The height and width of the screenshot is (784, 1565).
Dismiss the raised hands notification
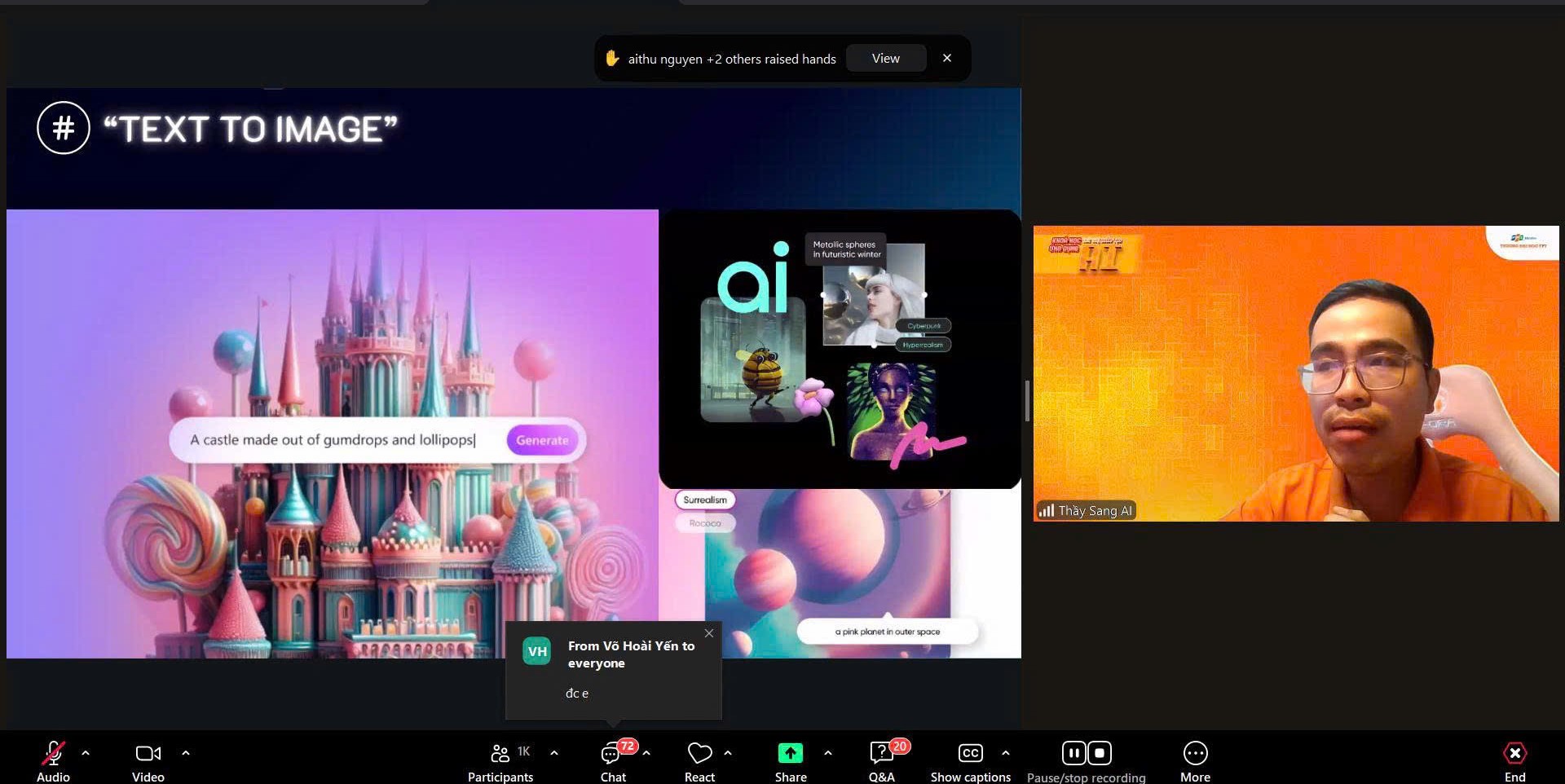947,59
